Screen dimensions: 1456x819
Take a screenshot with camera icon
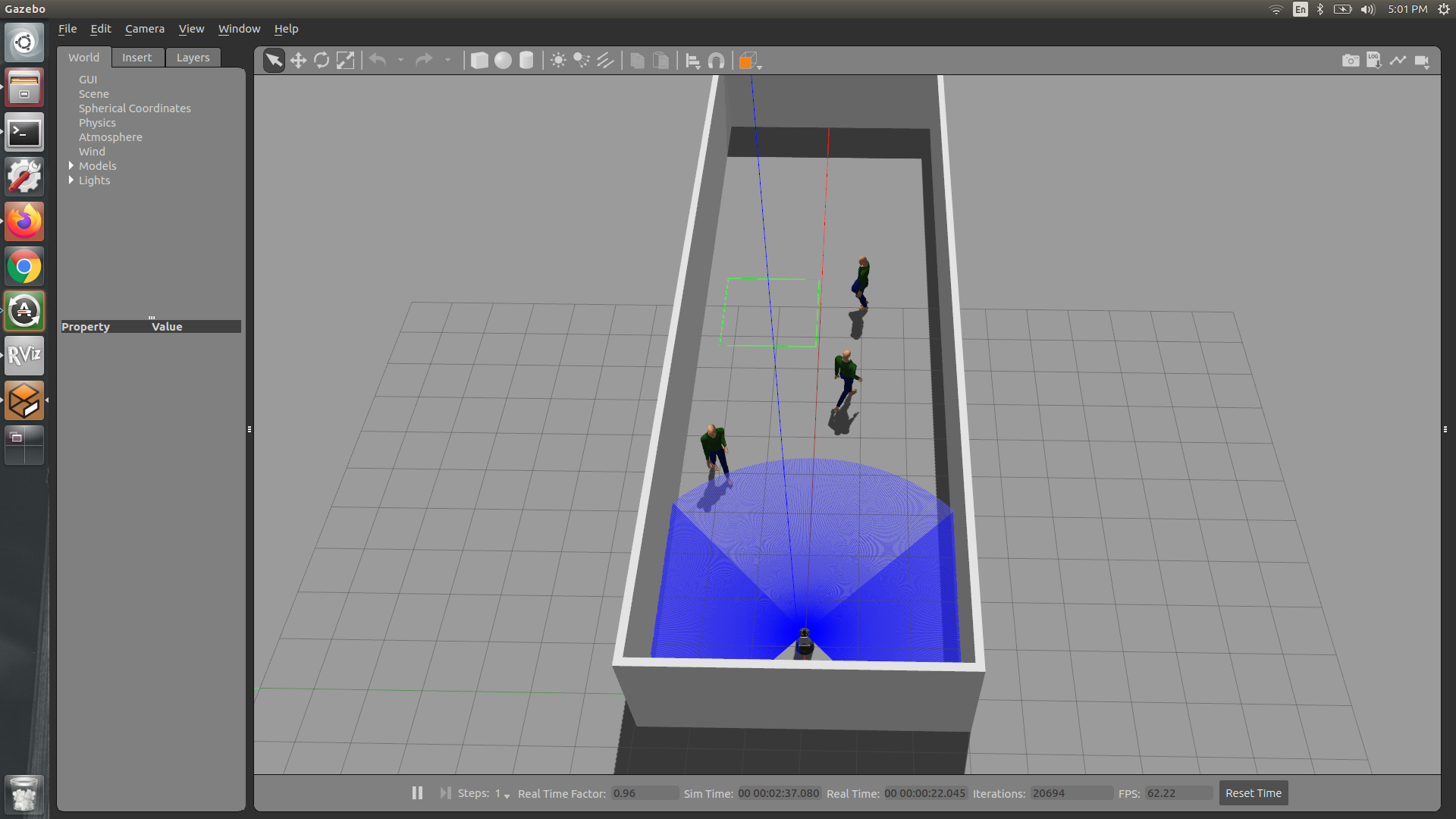point(1350,61)
